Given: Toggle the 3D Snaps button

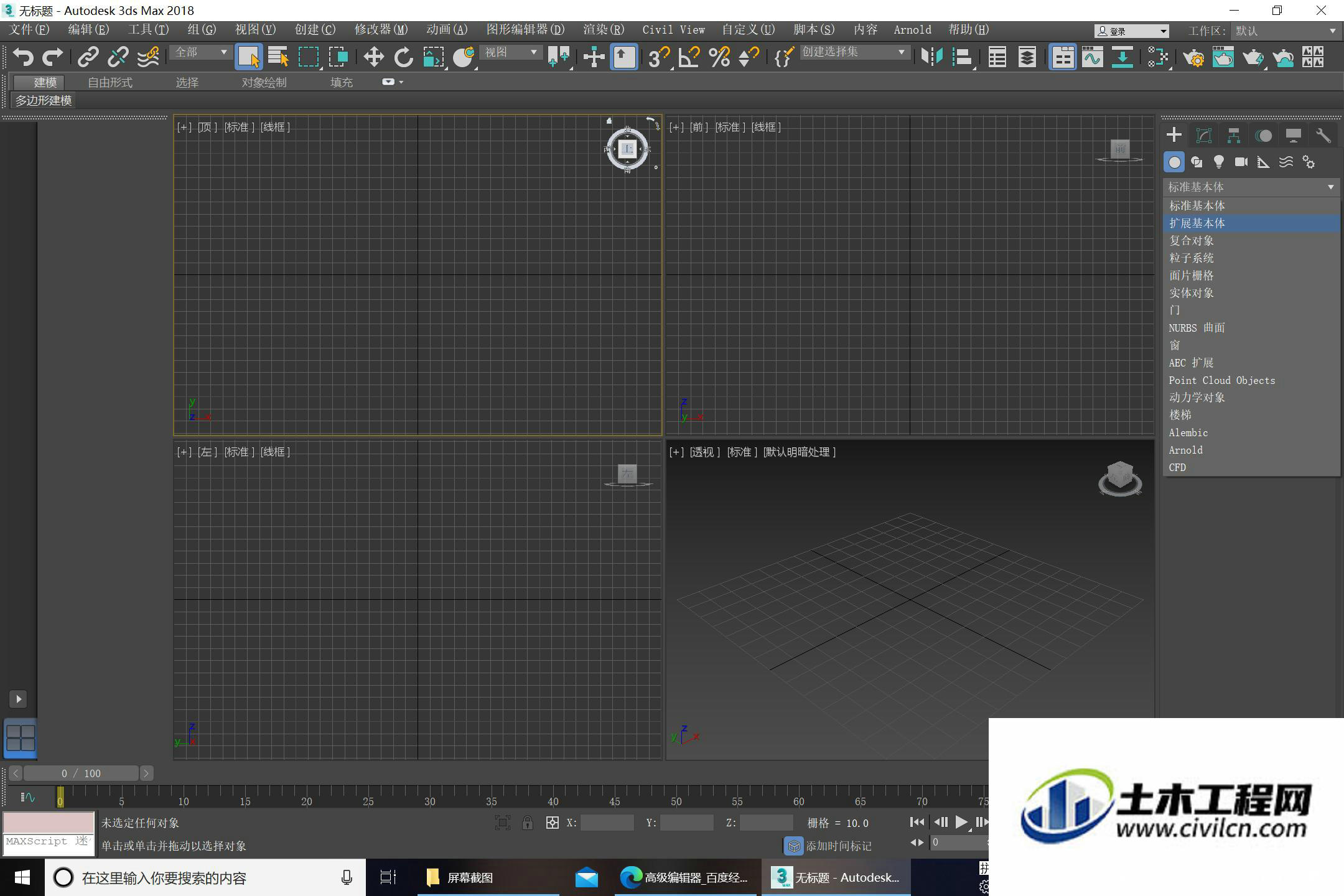Looking at the screenshot, I should click(658, 57).
